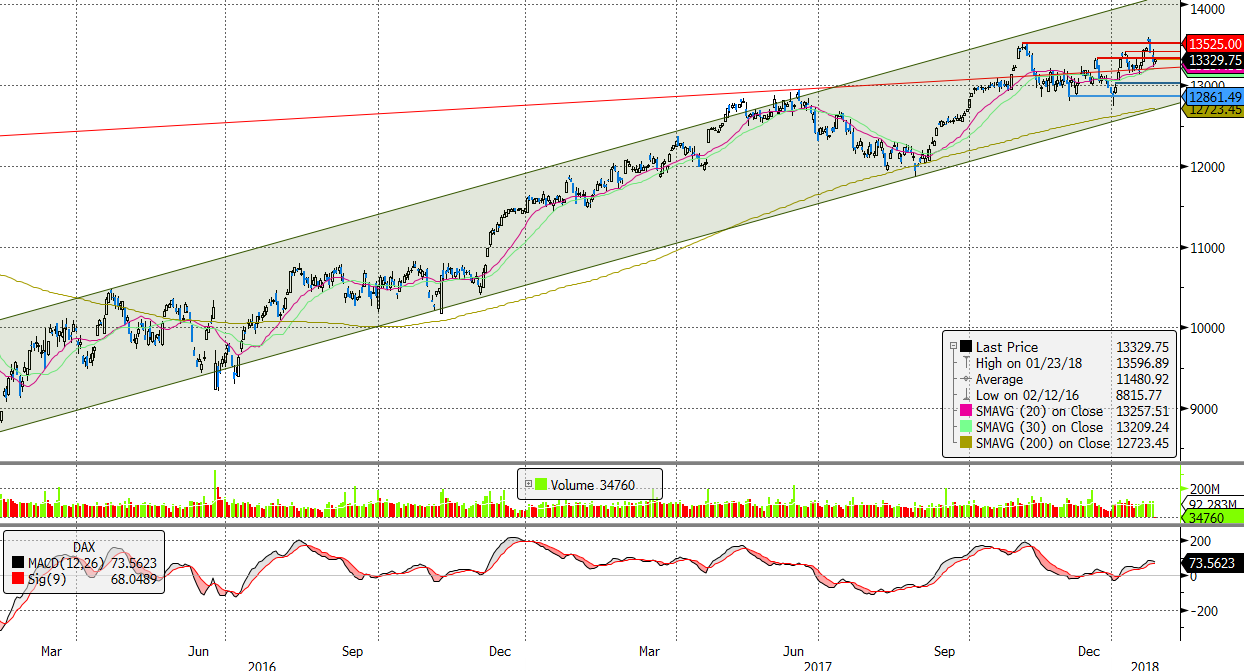Select 'SMAVG (200) on Close' legend label
The height and width of the screenshot is (671, 1244).
[1043, 443]
